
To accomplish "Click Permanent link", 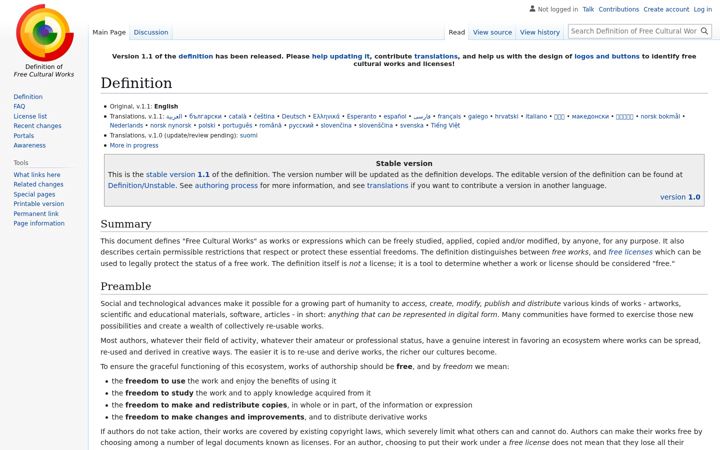I will pos(36,214).
